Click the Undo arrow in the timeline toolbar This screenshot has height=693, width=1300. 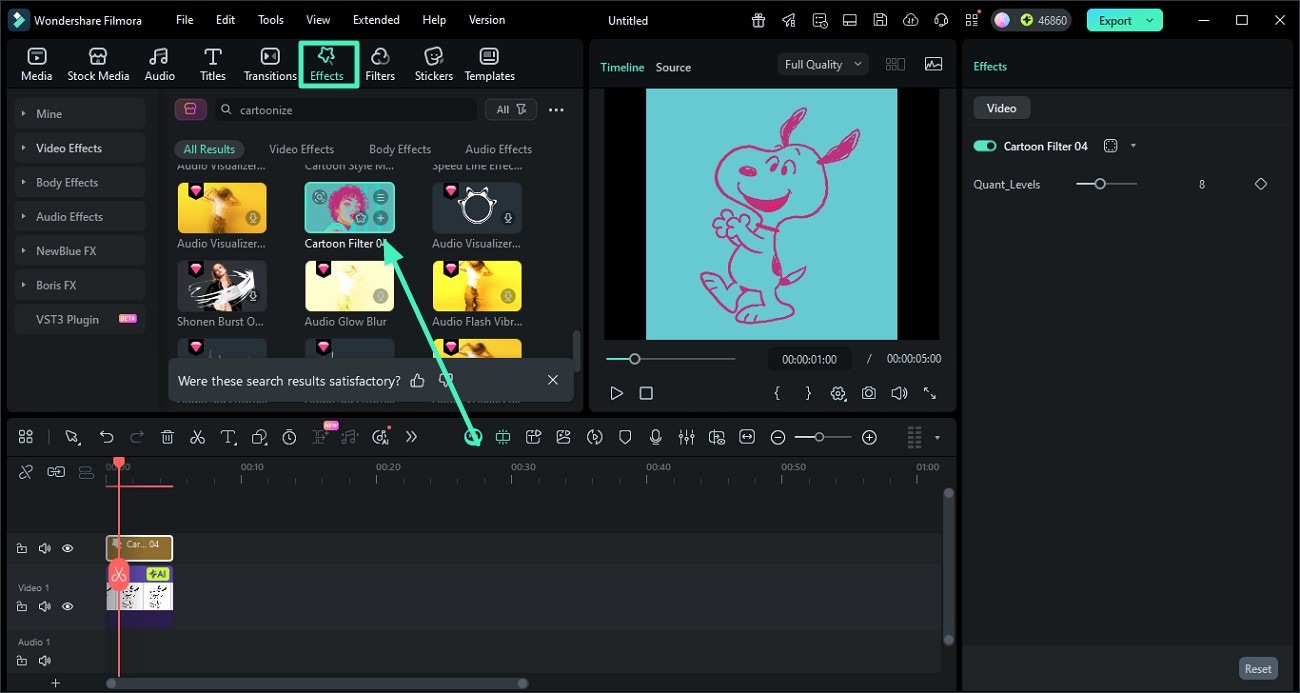107,437
